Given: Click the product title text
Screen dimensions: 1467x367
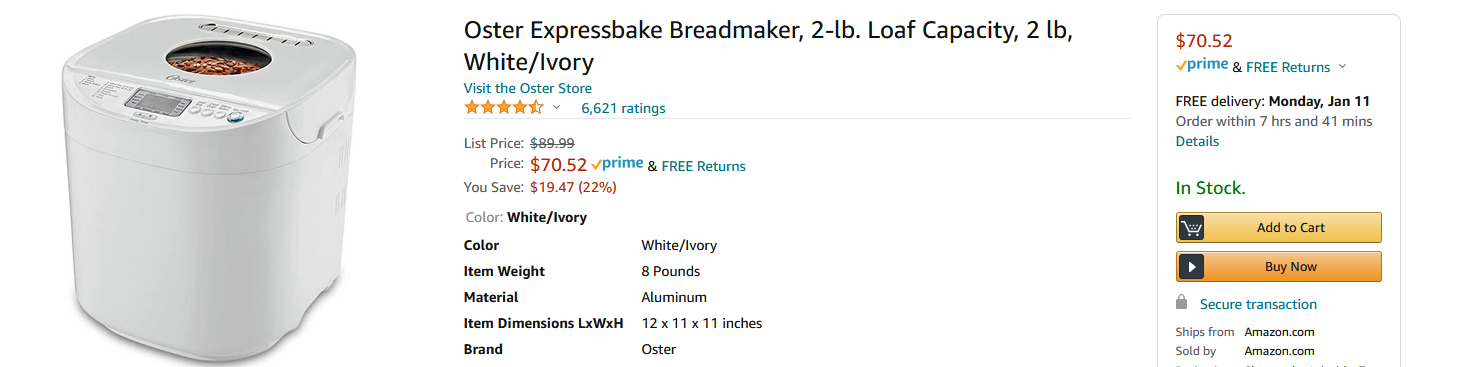Looking at the screenshot, I should coord(768,46).
